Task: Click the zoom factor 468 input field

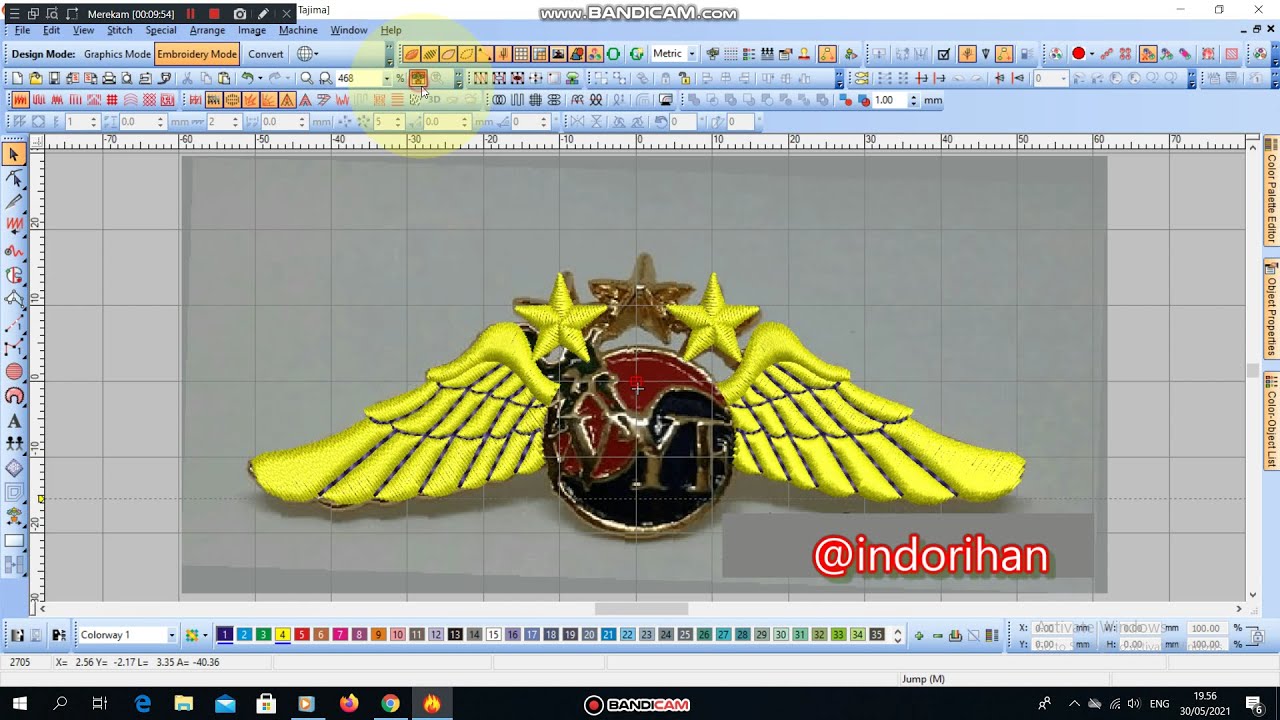Action: [357, 78]
